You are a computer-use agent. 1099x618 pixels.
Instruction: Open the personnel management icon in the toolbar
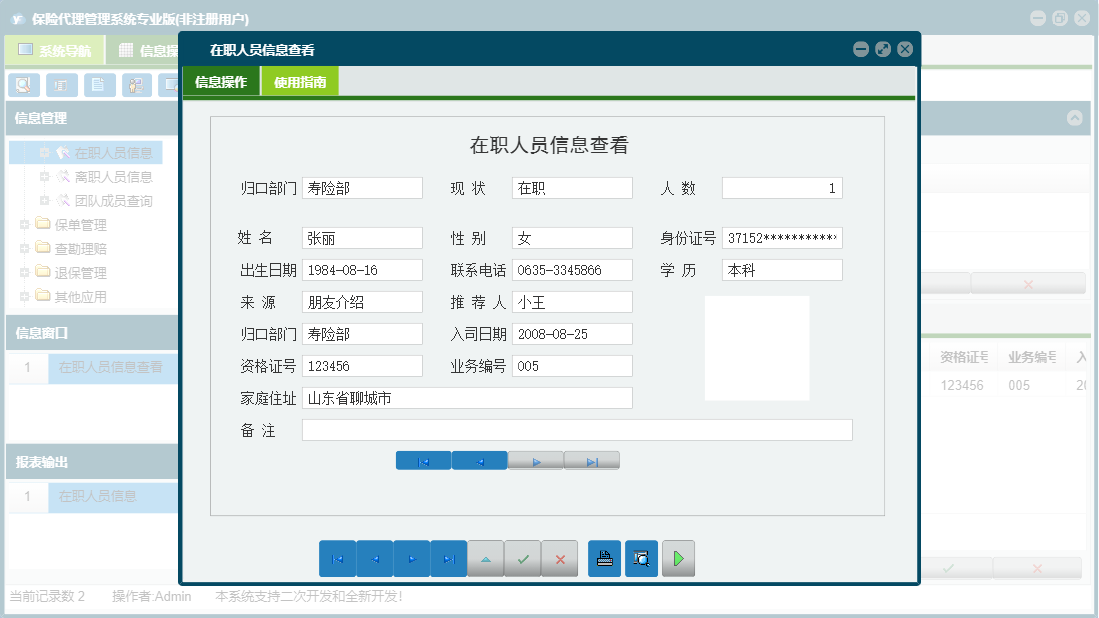136,85
